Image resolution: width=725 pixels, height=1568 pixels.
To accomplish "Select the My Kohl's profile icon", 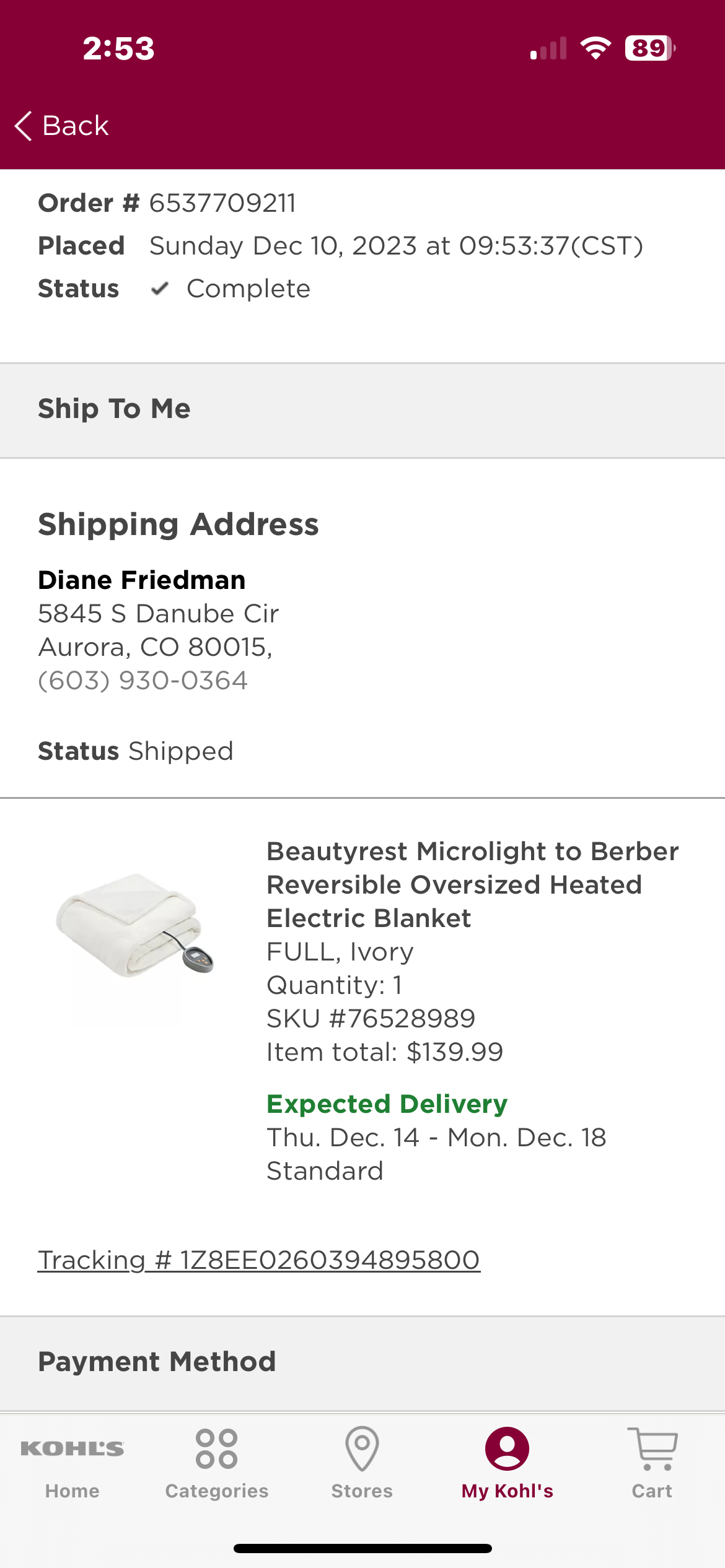I will (507, 1448).
